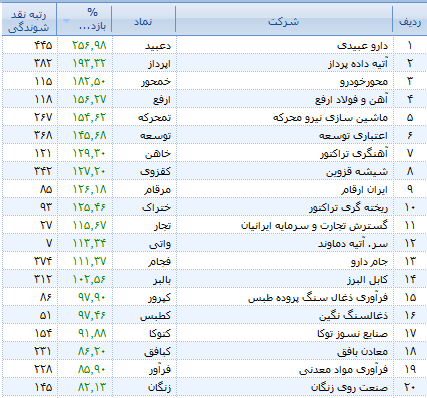Click the sort arrow in % بازده header

click(x=66, y=21)
